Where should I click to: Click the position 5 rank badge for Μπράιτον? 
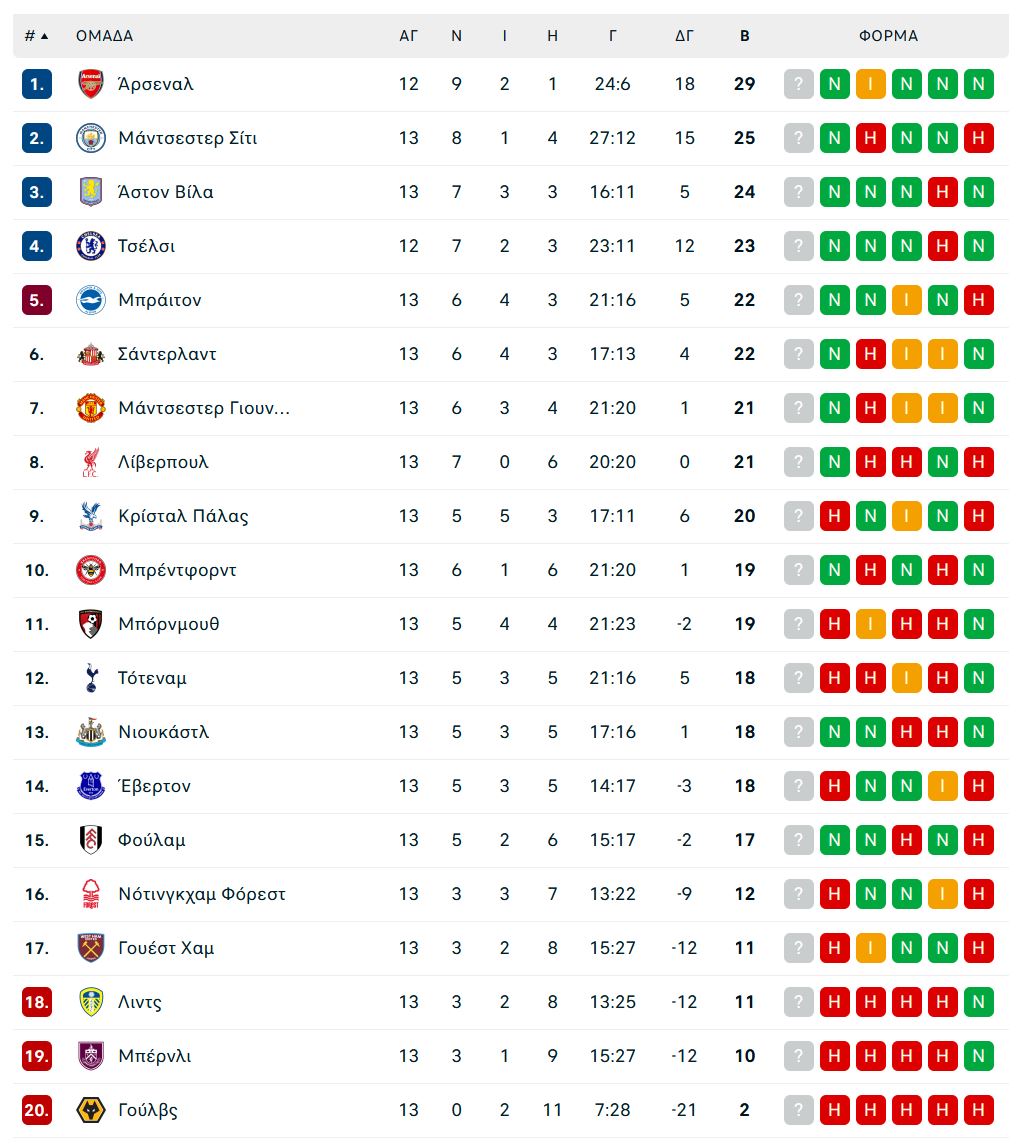(37, 300)
